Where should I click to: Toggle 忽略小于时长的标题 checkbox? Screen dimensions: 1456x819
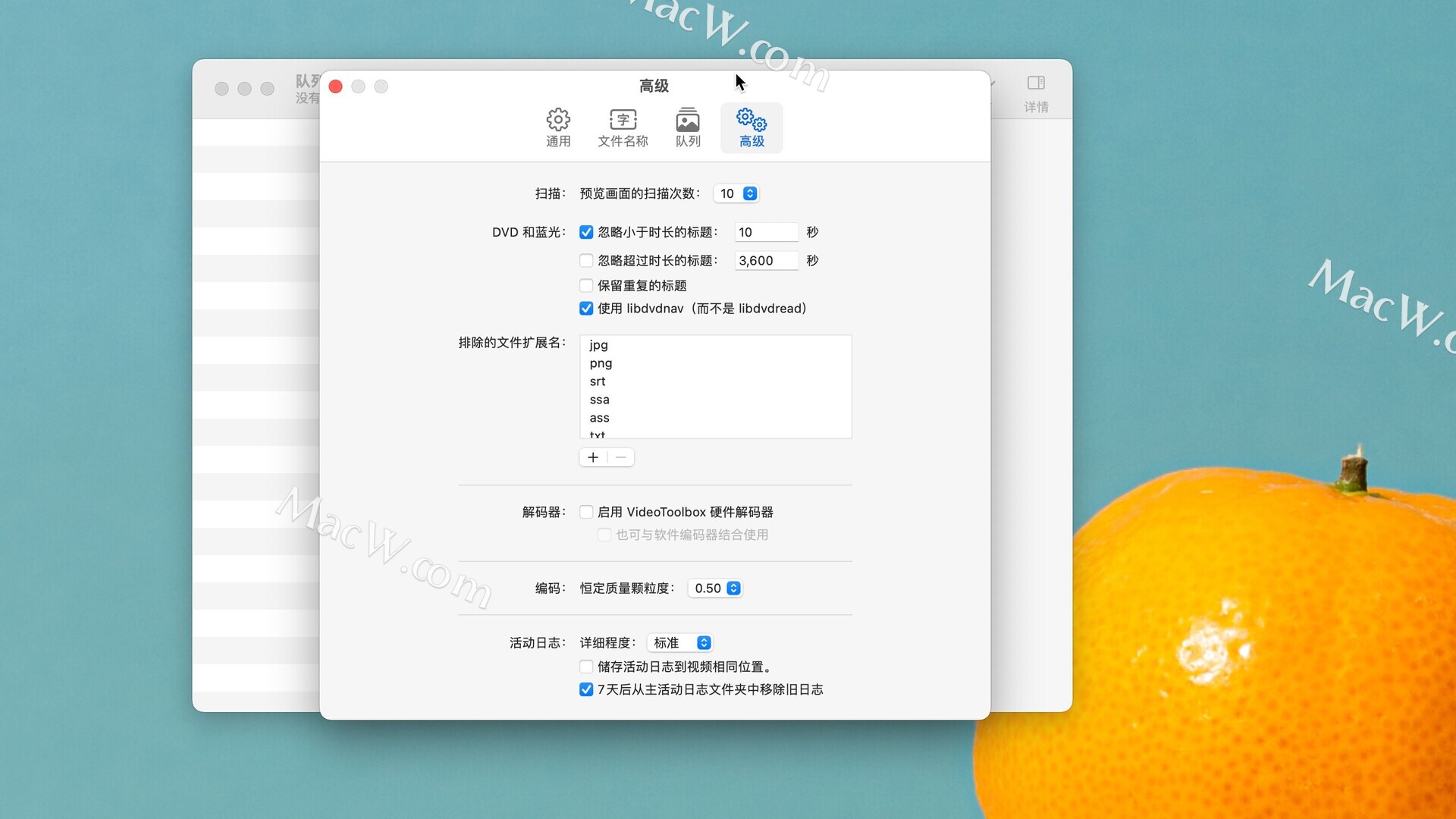586,232
